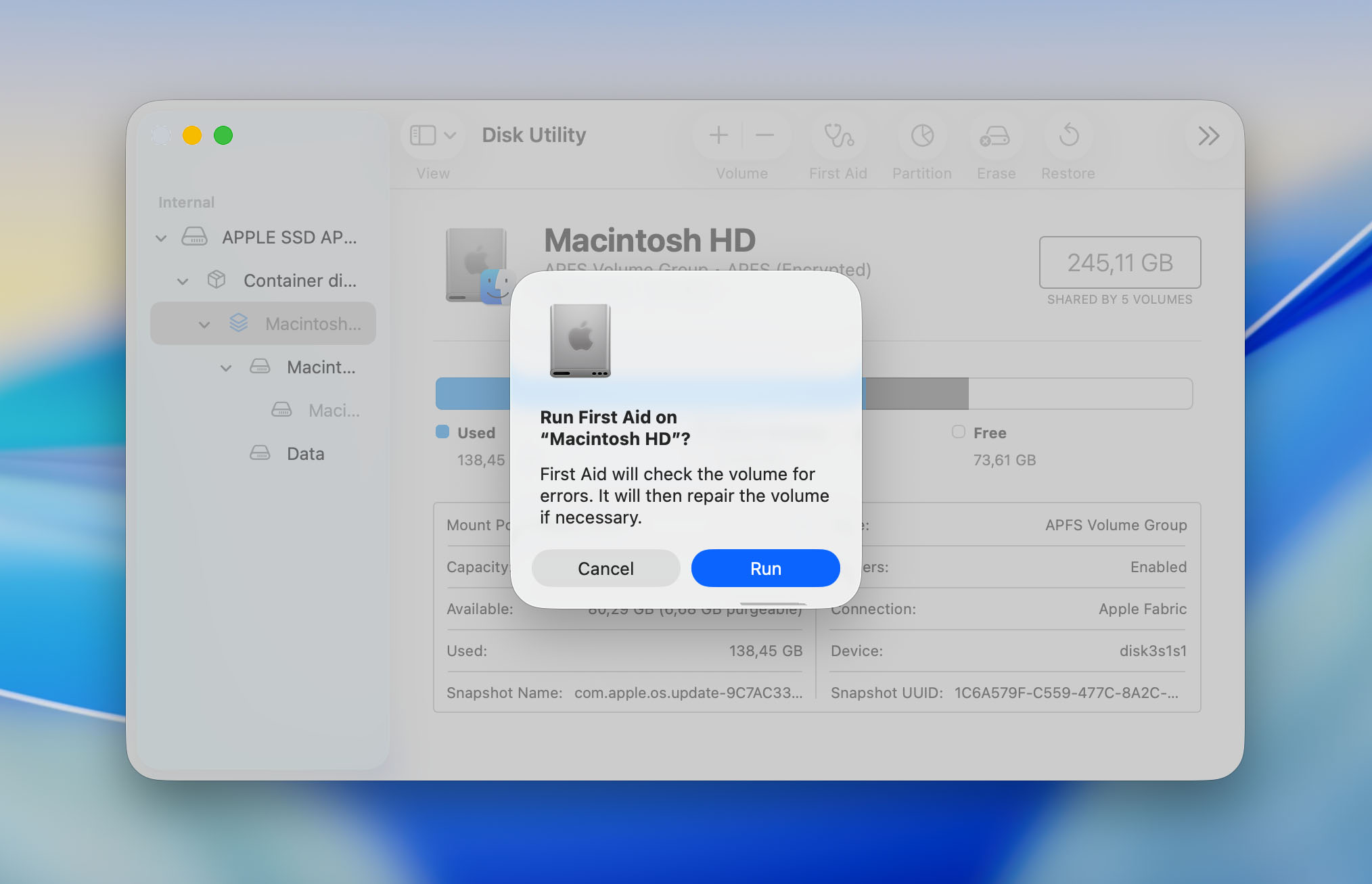Viewport: 1372px width, 884px height.
Task: Click the Snapshot UUID 1C6A579F-C559-477C-8A2C-...
Action: coord(1067,693)
